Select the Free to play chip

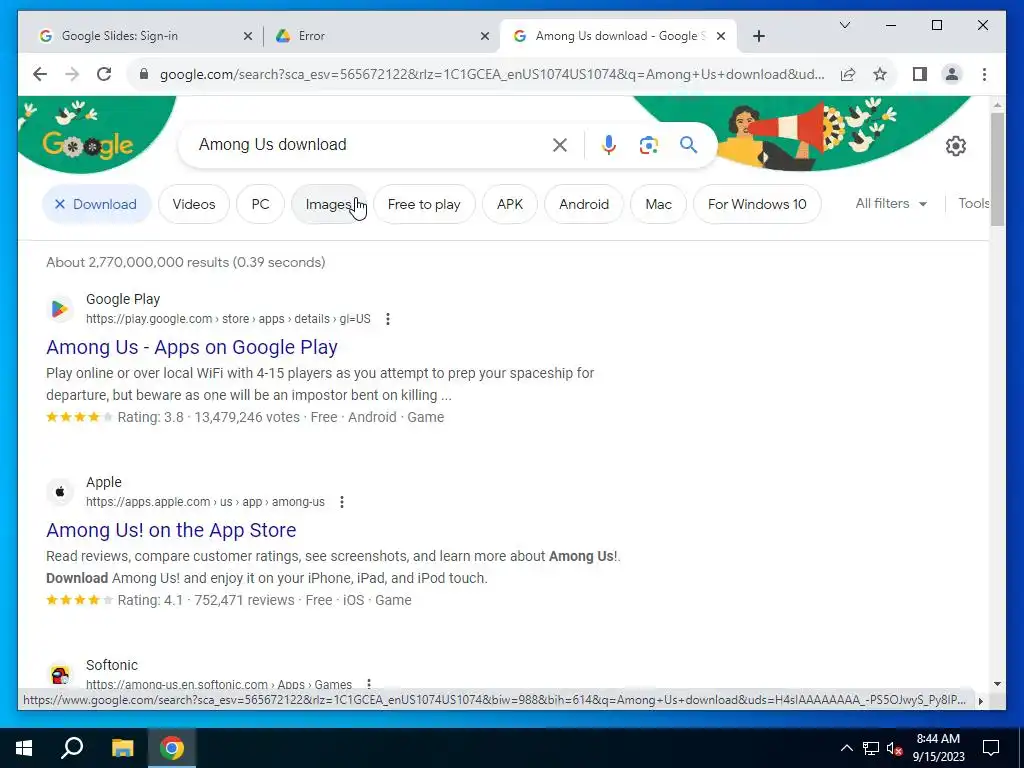(x=424, y=204)
